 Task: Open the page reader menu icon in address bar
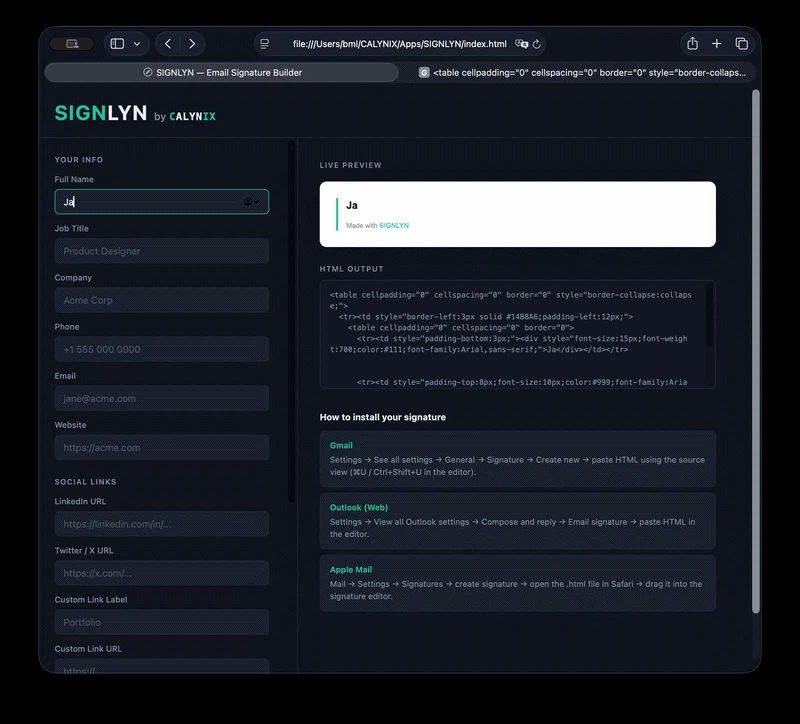click(264, 44)
